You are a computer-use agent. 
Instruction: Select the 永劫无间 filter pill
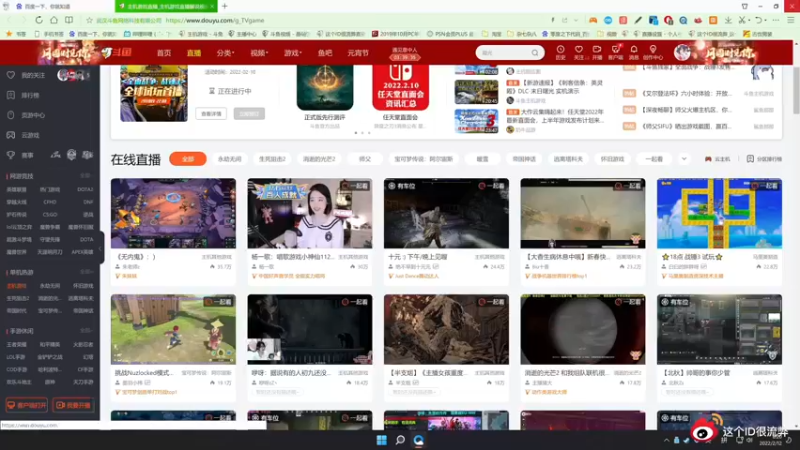(x=230, y=159)
